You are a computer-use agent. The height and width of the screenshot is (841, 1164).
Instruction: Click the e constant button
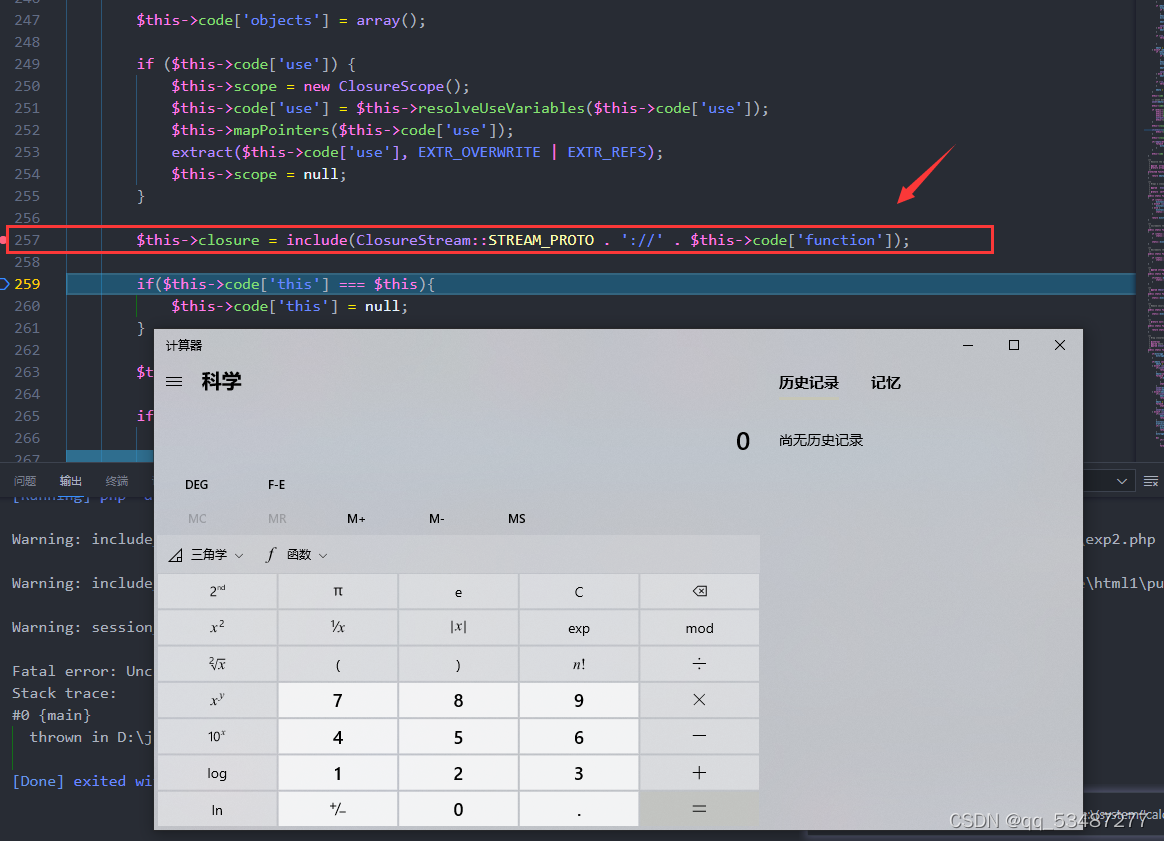[458, 592]
